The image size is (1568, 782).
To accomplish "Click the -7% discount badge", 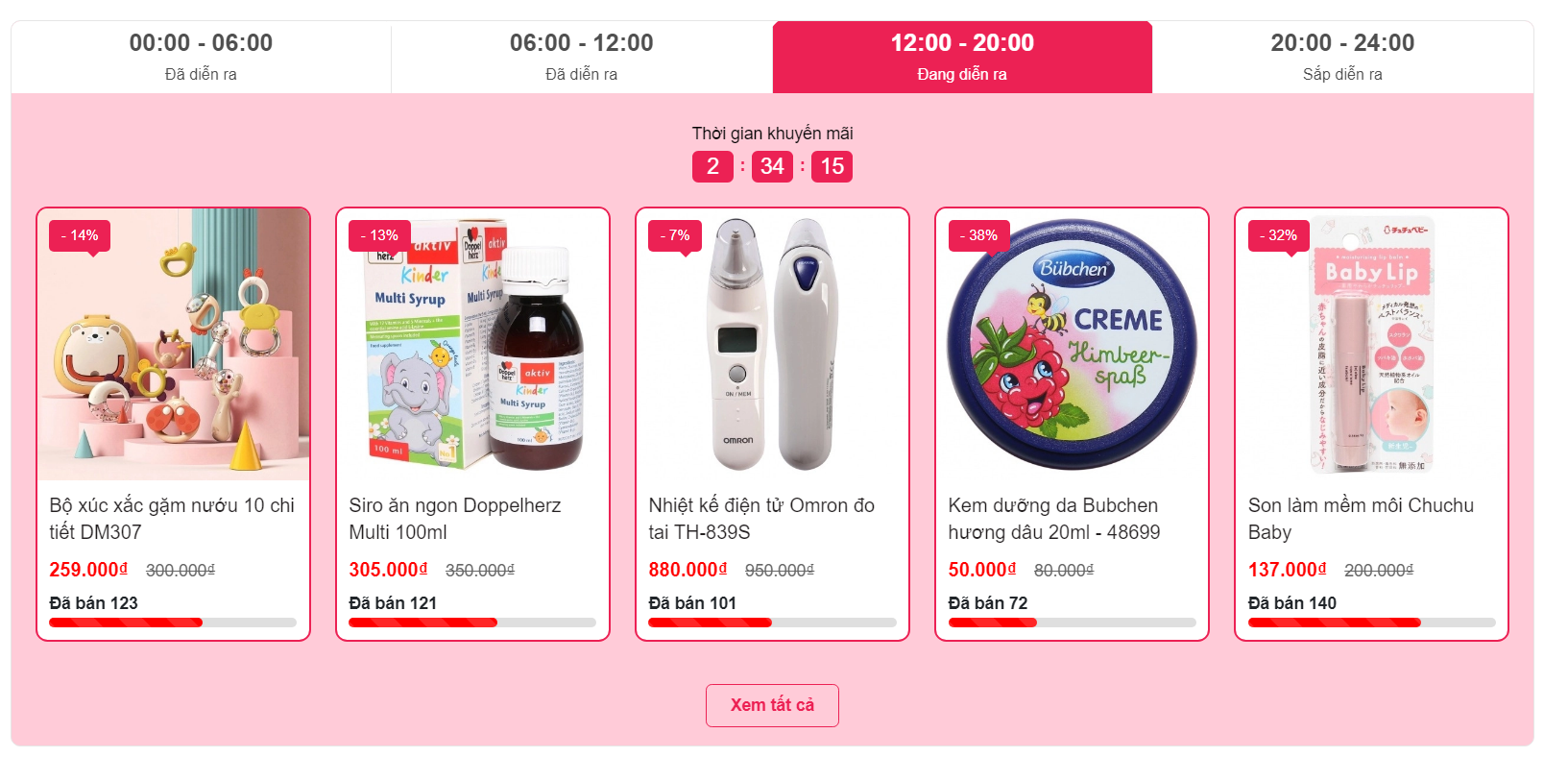I will coord(675,236).
